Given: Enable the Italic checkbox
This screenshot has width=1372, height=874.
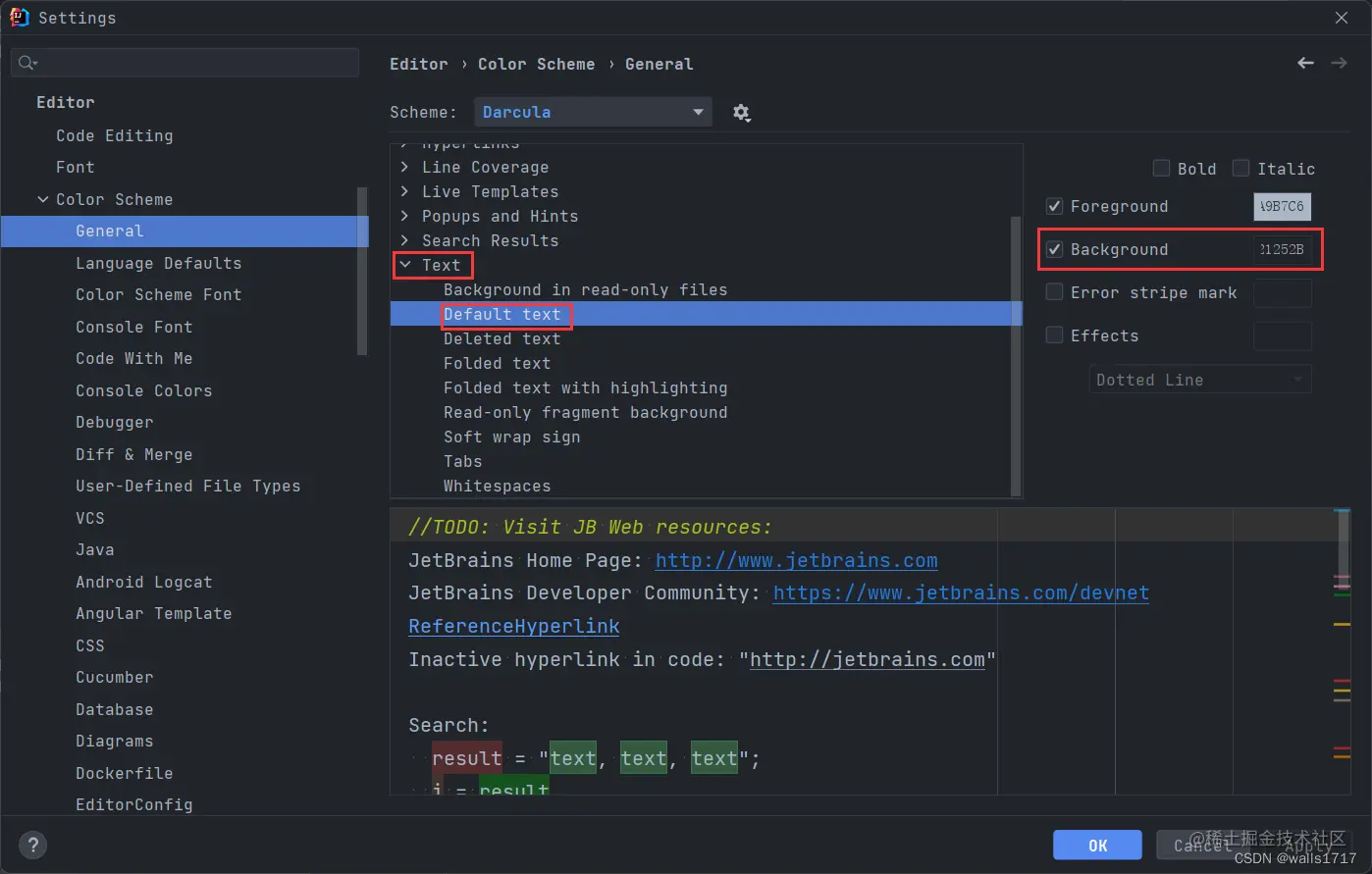Looking at the screenshot, I should pyautogui.click(x=1240, y=168).
